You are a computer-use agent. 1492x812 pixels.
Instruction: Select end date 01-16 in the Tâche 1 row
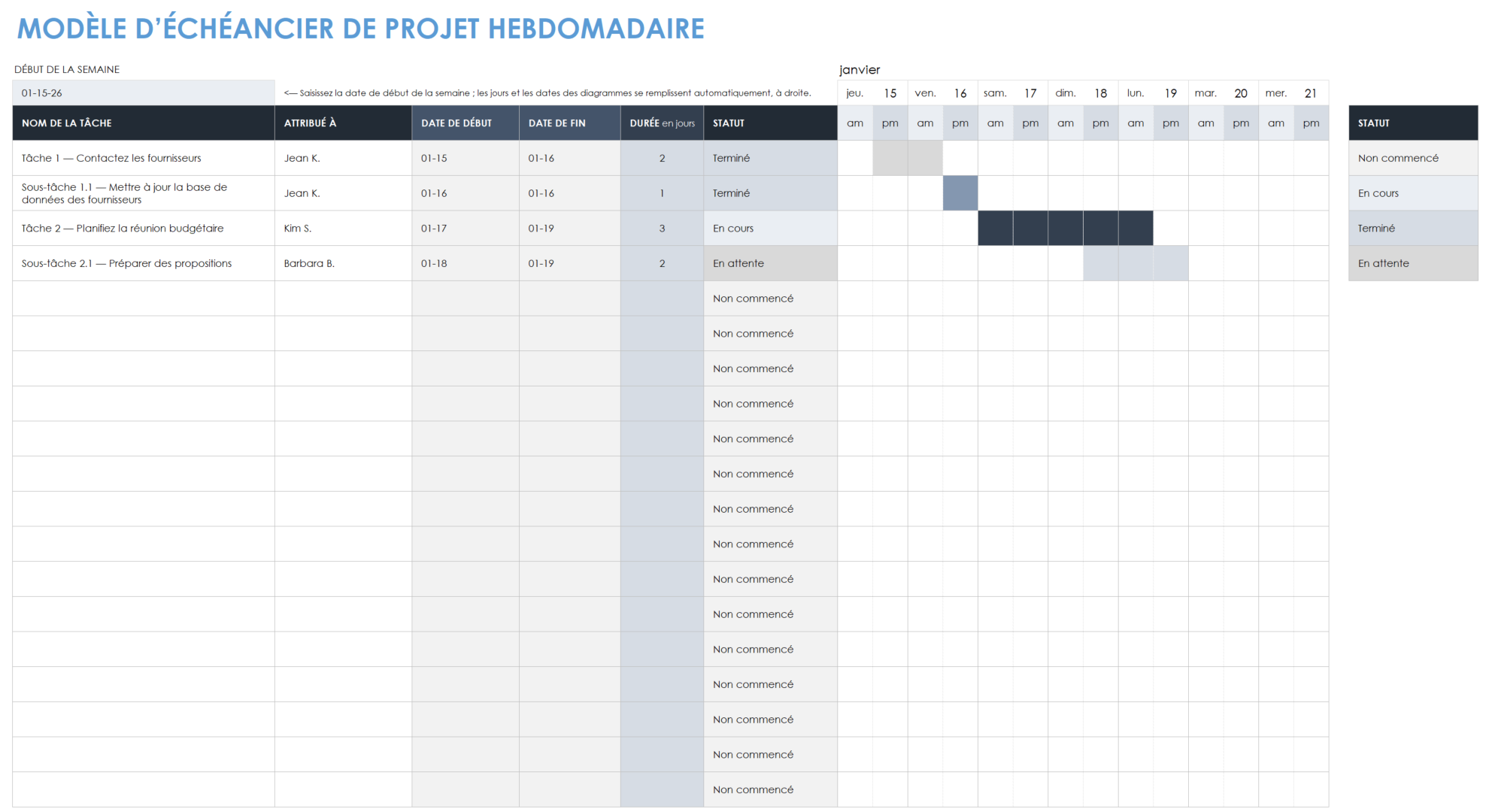[570, 159]
